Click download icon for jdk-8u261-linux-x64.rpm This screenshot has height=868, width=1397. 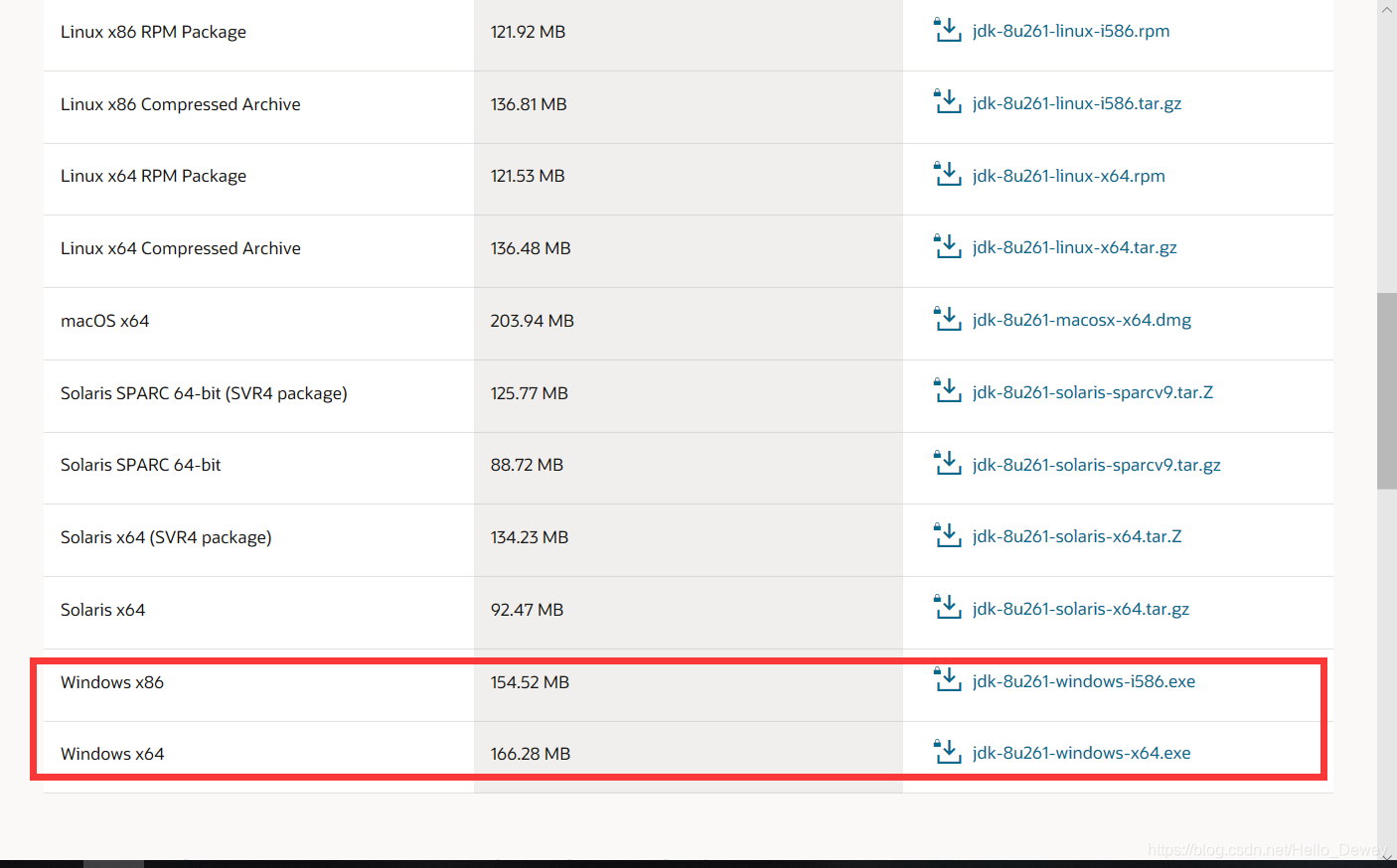tap(948, 175)
